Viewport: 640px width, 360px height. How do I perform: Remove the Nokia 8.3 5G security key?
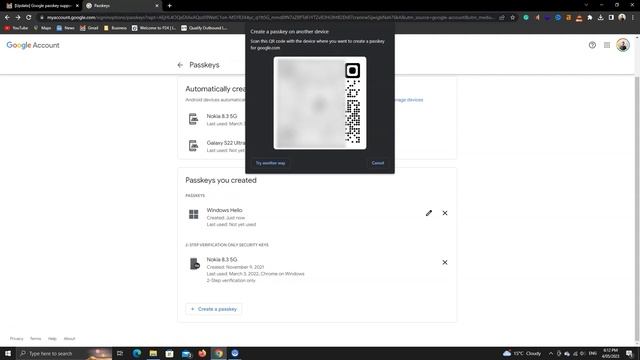pyautogui.click(x=445, y=262)
